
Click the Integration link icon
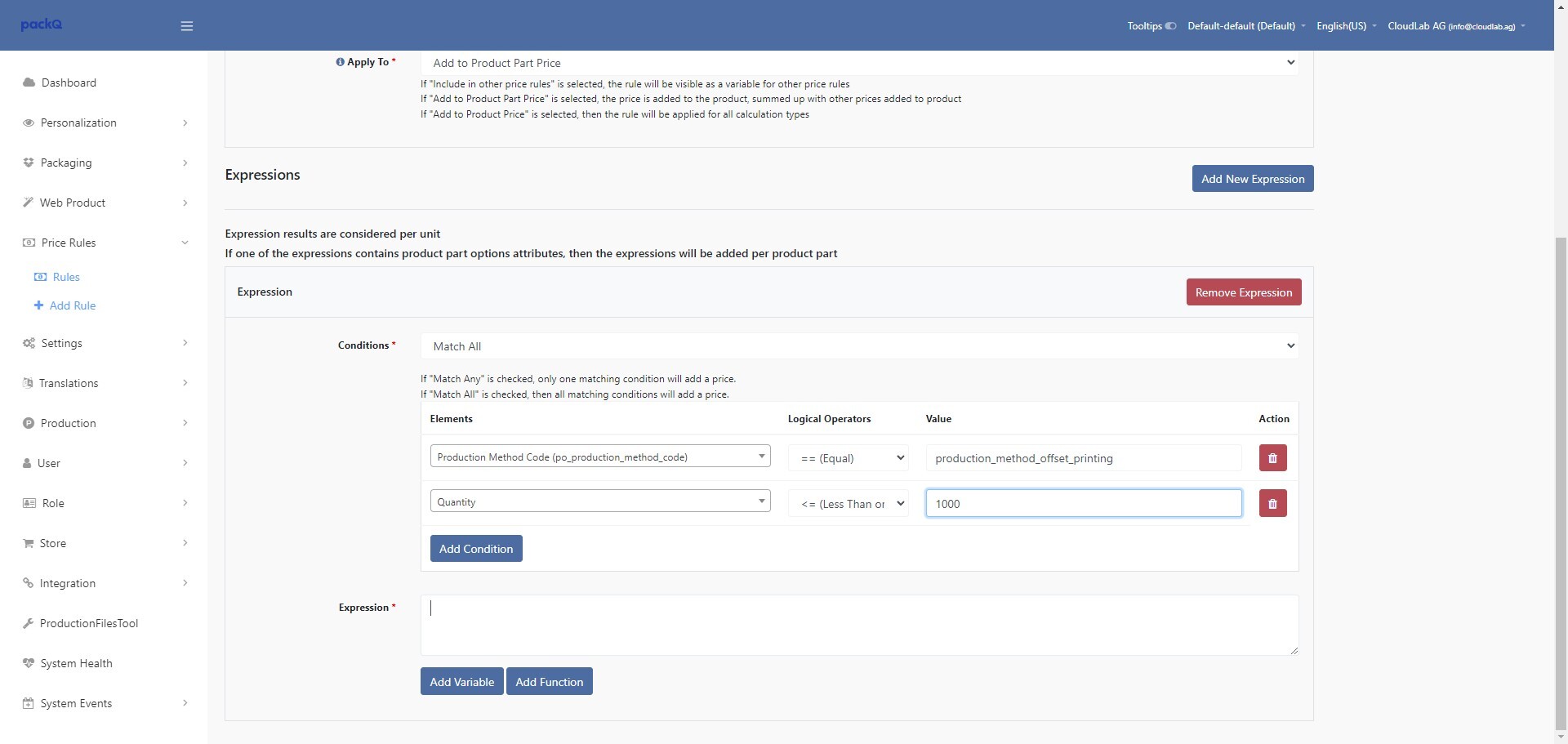coord(28,583)
